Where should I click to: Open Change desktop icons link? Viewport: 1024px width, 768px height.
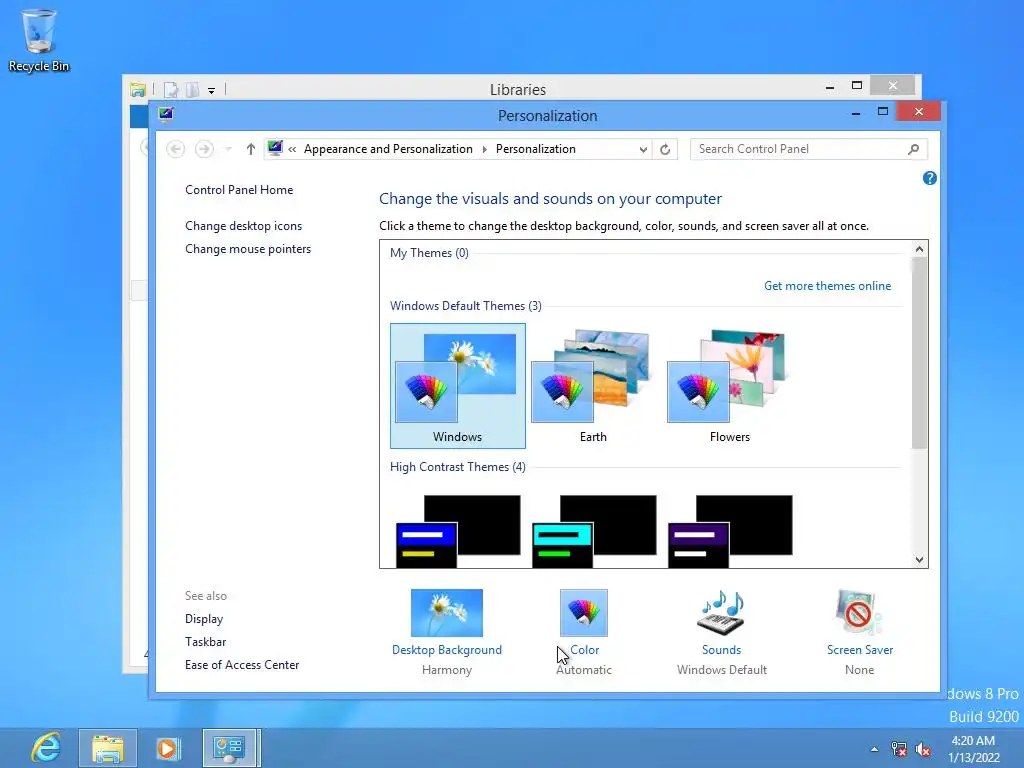coord(244,226)
